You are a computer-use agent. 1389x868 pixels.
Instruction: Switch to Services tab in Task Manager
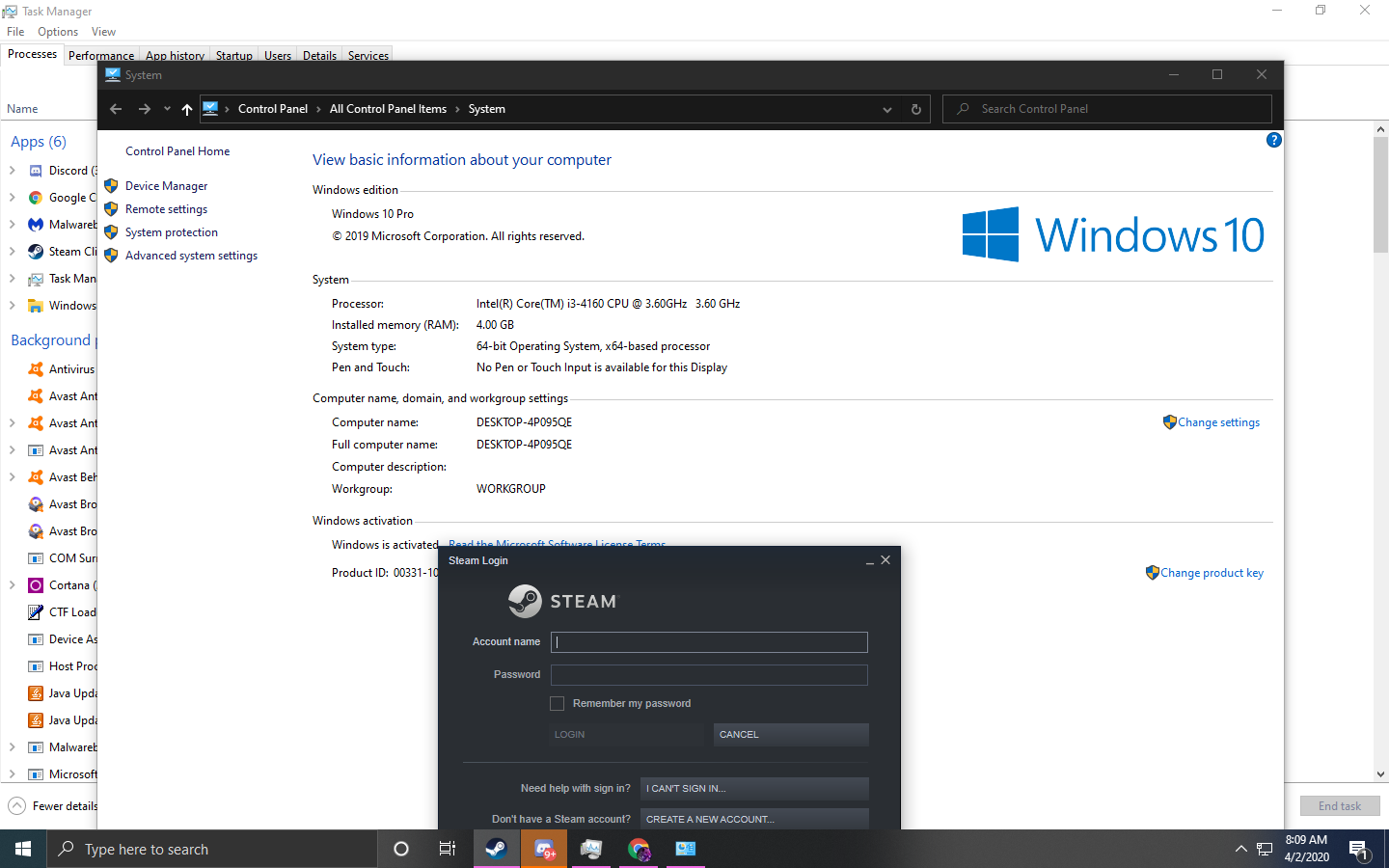pyautogui.click(x=368, y=55)
